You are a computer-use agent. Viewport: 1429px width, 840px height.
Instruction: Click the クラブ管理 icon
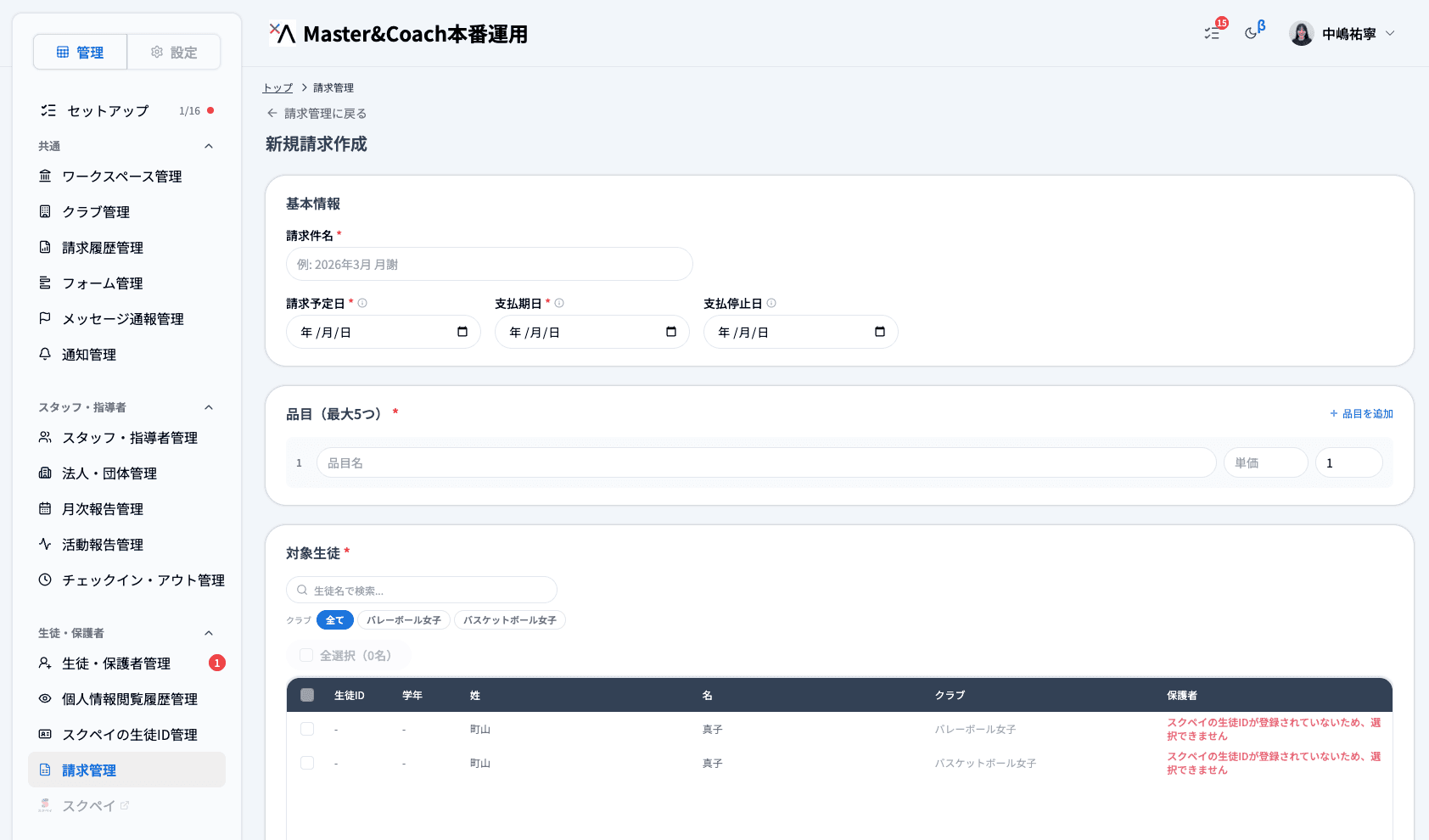pos(45,211)
